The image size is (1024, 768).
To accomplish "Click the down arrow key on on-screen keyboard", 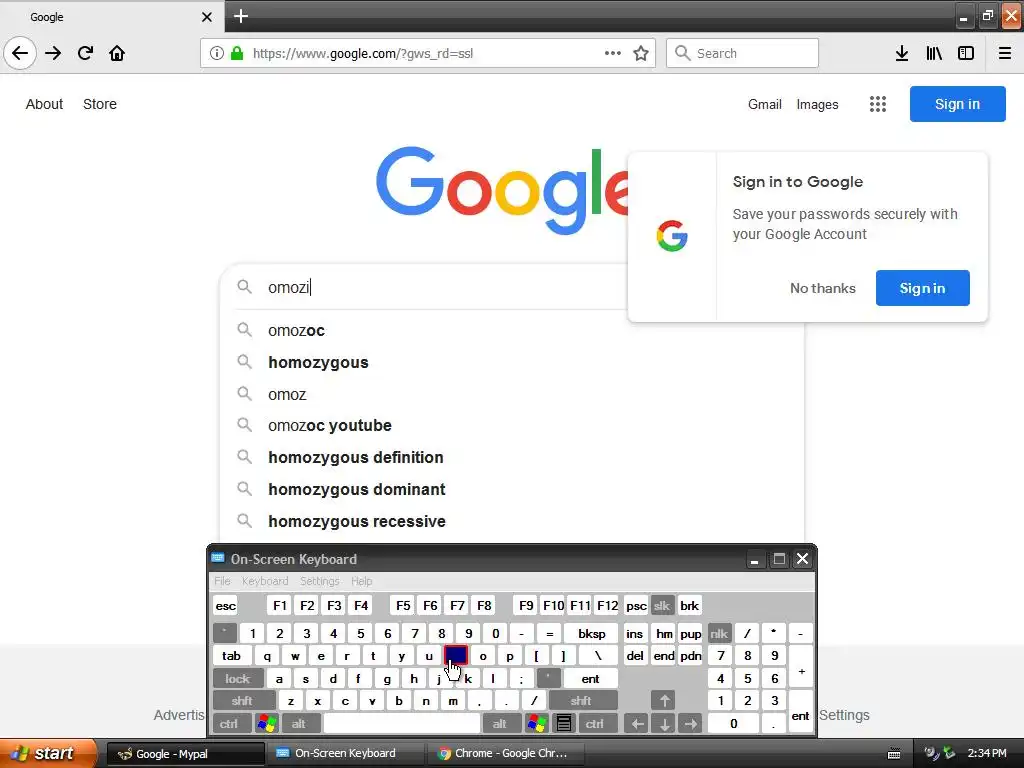I will point(664,724).
